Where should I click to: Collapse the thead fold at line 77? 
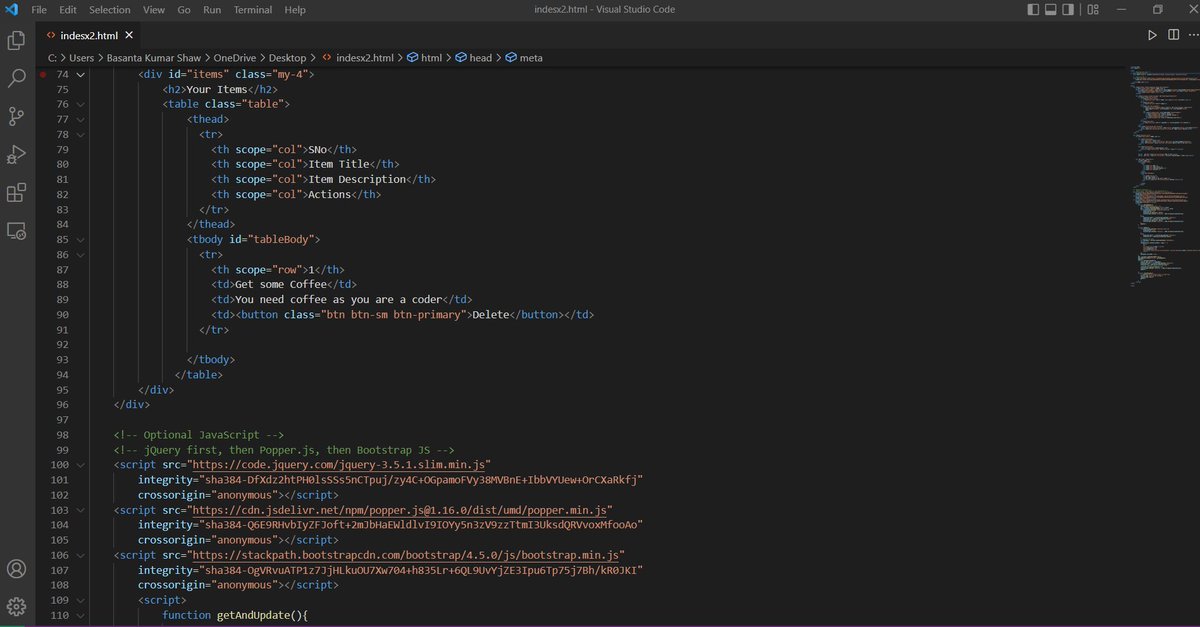tap(81, 119)
